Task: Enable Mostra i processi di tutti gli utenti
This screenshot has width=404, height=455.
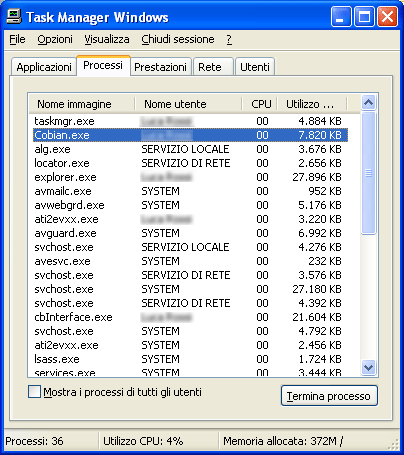Action: [35, 392]
